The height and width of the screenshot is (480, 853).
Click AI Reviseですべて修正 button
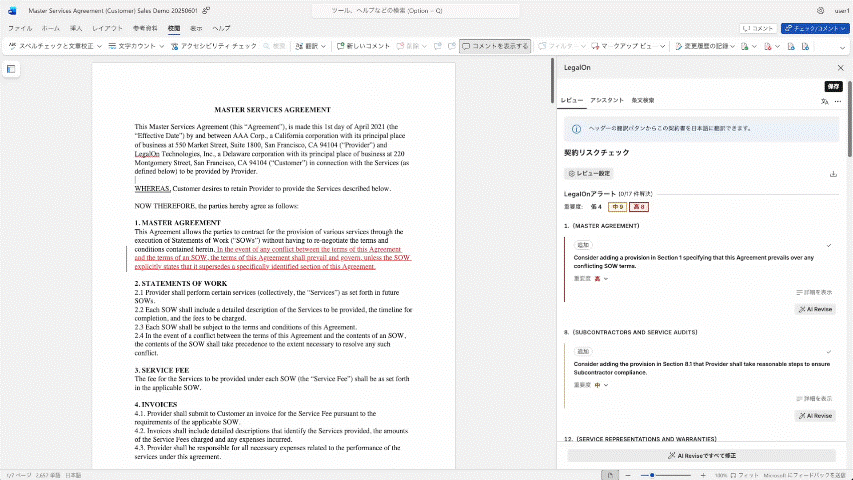(702, 456)
